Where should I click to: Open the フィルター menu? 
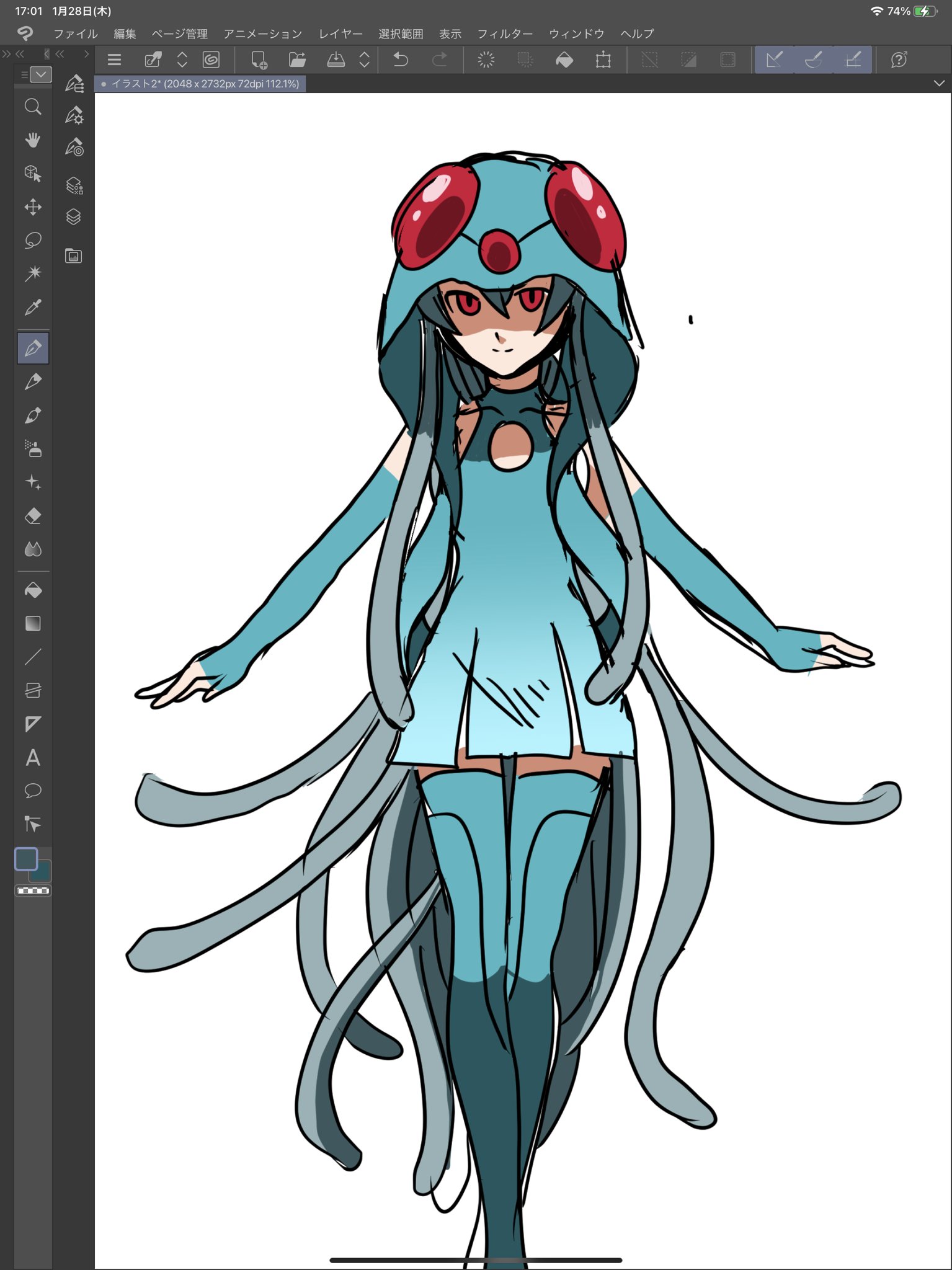[505, 33]
